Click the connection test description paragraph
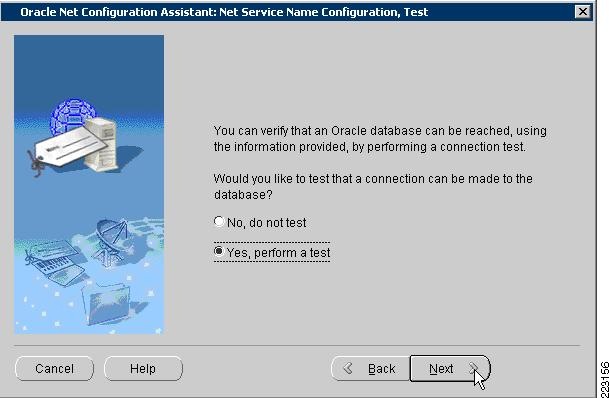This screenshot has height=398, width=609. (x=380, y=139)
